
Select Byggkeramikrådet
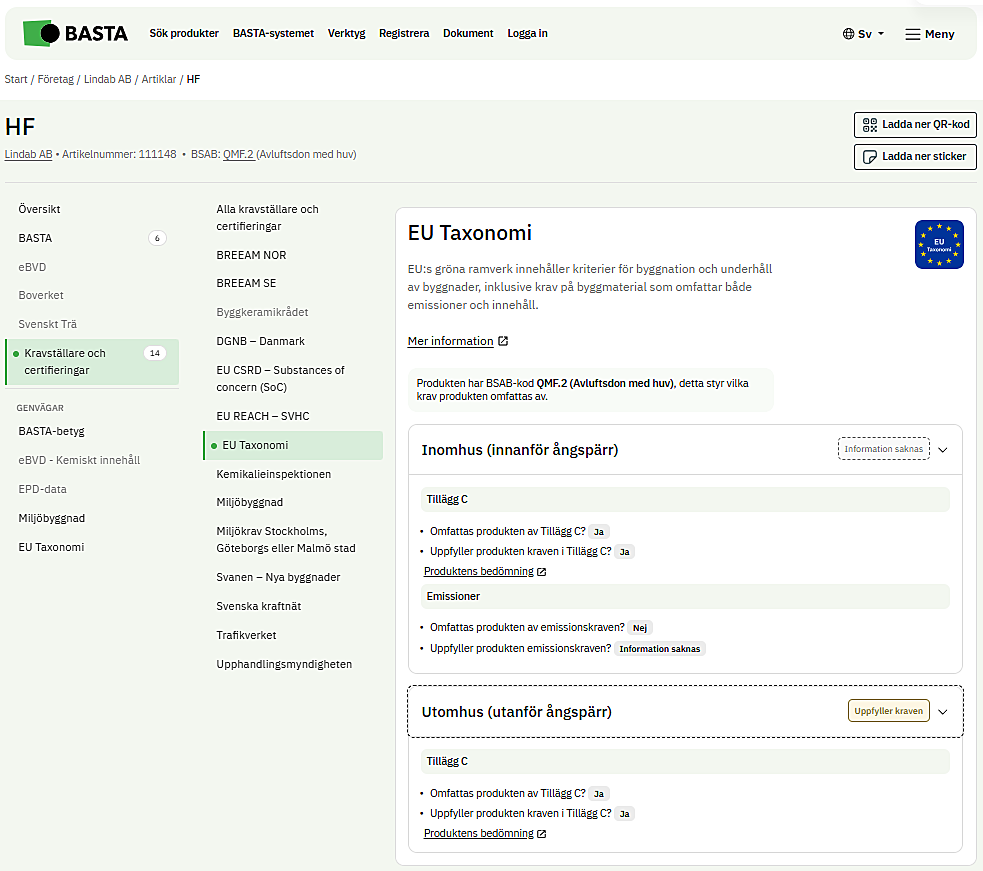click(x=262, y=312)
